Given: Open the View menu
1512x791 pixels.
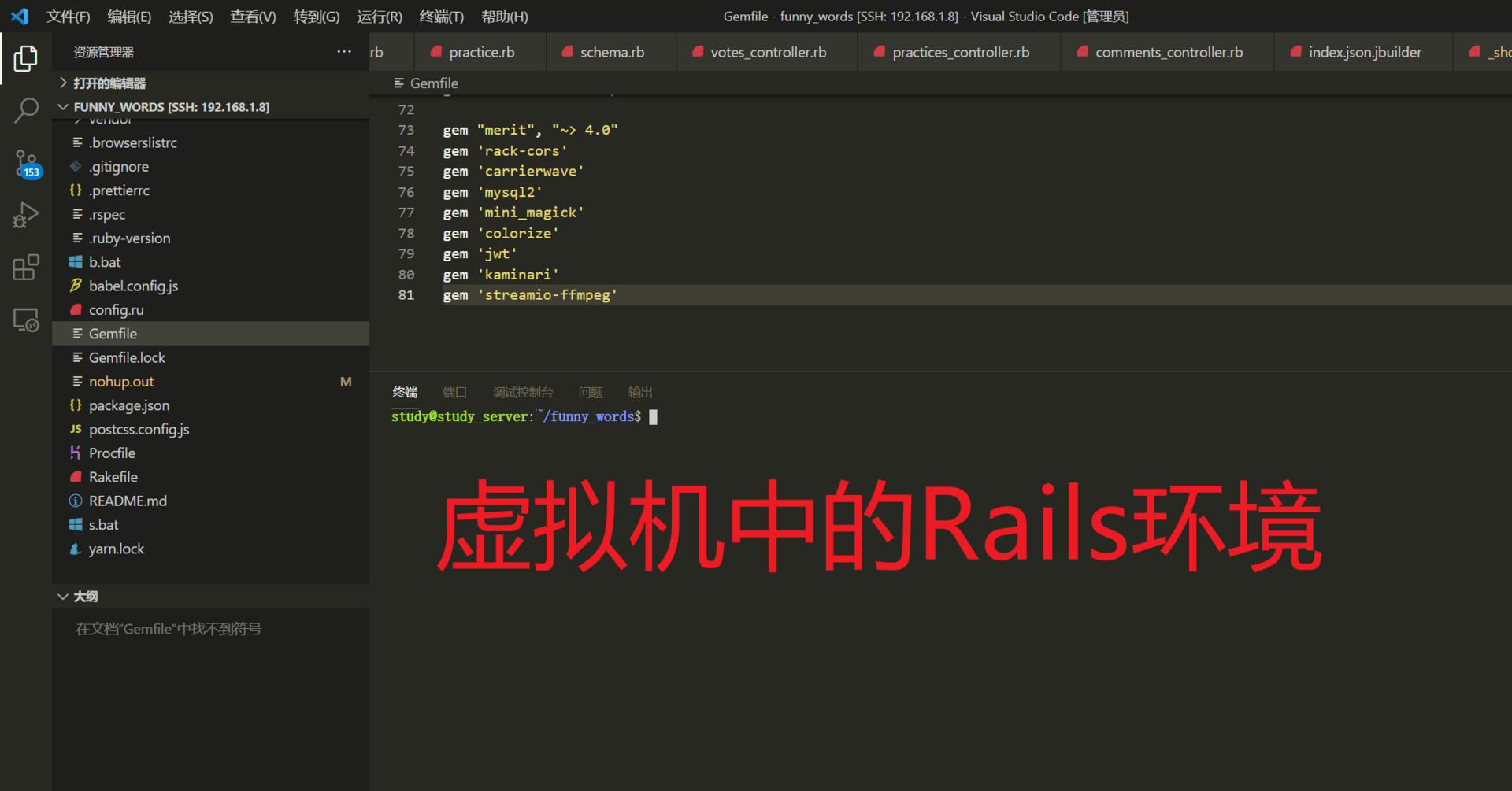Looking at the screenshot, I should pyautogui.click(x=253, y=17).
